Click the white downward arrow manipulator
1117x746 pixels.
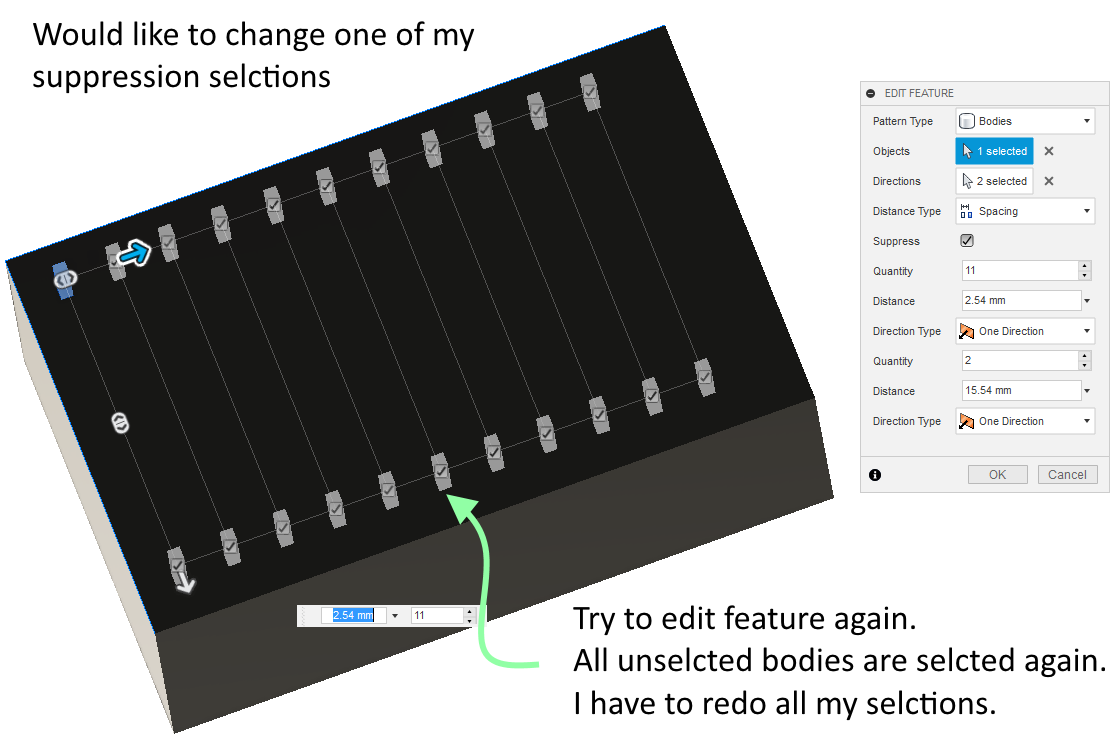coord(186,585)
